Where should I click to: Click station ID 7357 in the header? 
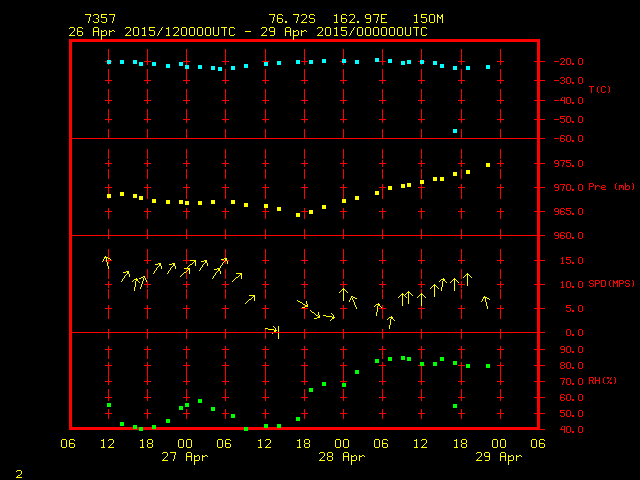(101, 19)
